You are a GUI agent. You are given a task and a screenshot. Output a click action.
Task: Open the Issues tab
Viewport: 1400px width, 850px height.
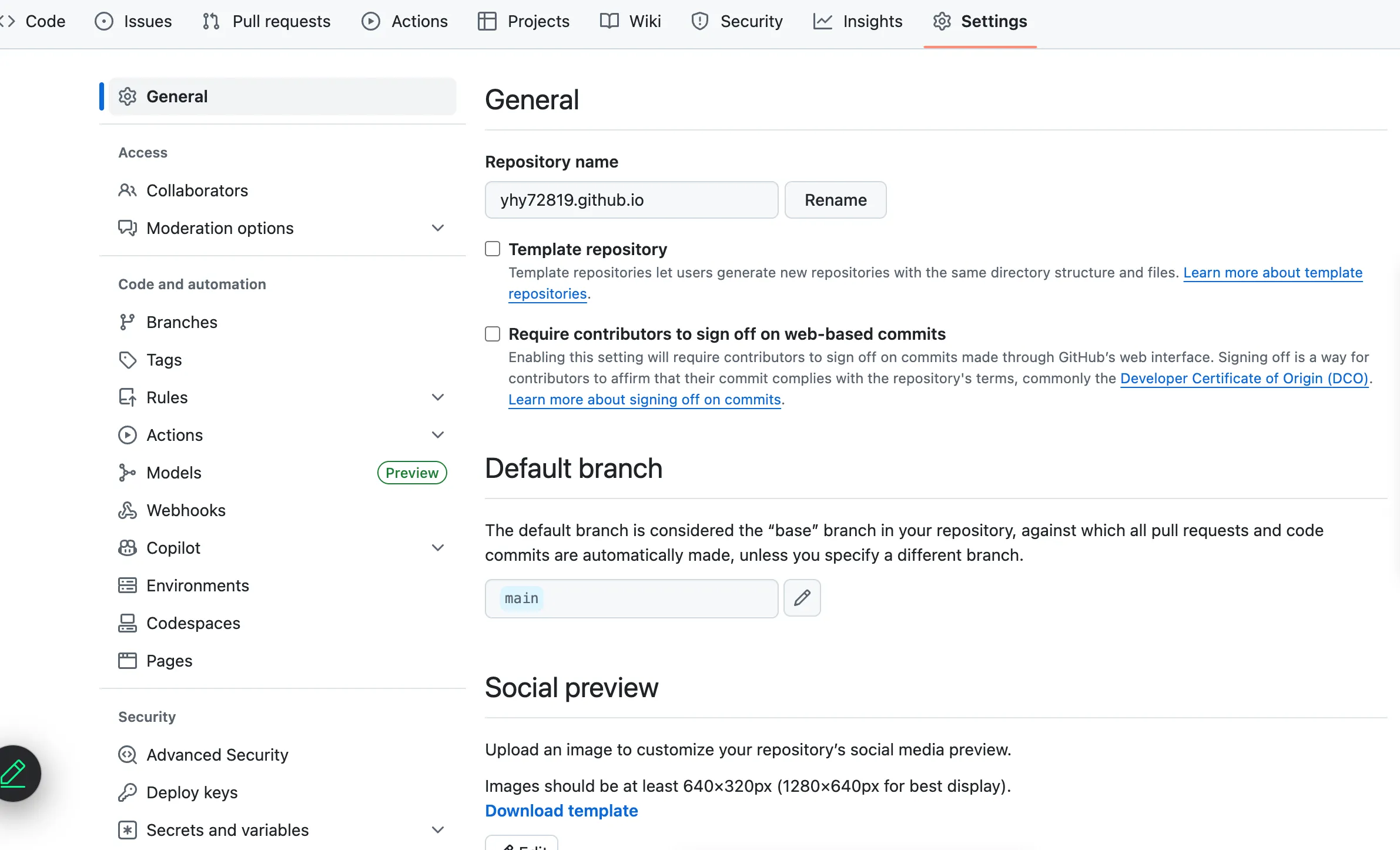[x=133, y=21]
